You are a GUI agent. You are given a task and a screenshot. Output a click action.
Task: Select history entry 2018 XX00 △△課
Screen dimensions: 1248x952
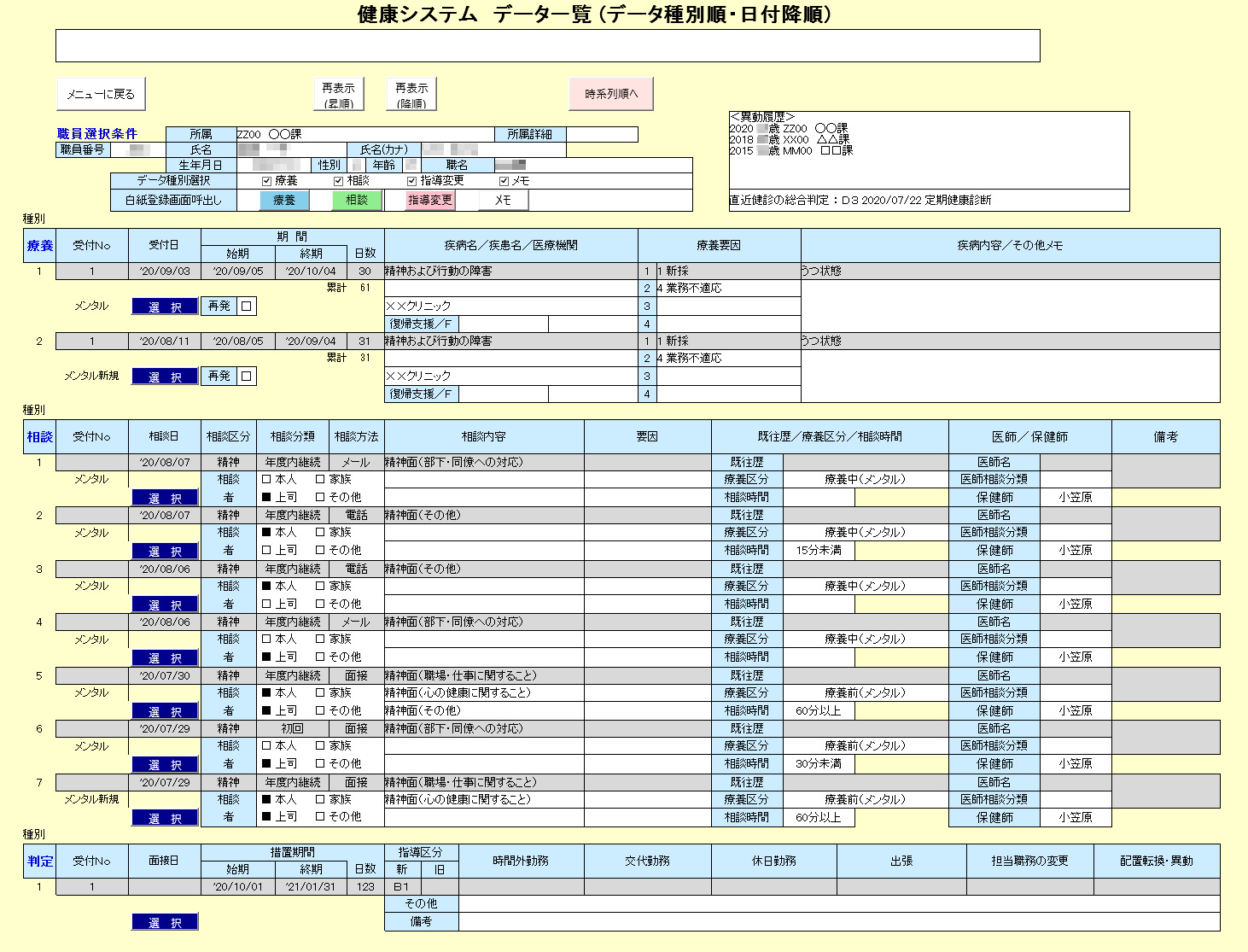coord(790,139)
